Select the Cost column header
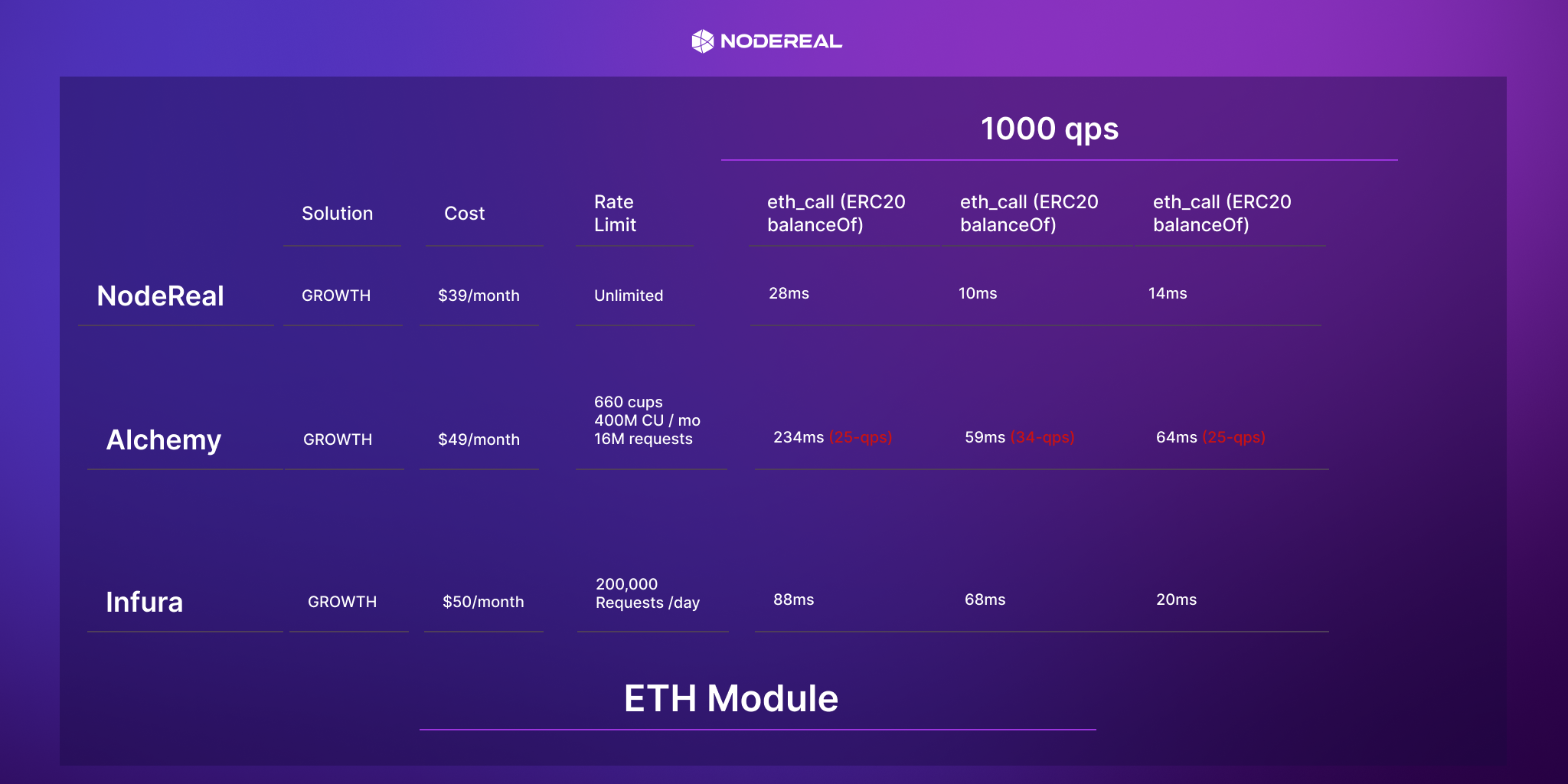This screenshot has width=1568, height=784. pyautogui.click(x=464, y=214)
